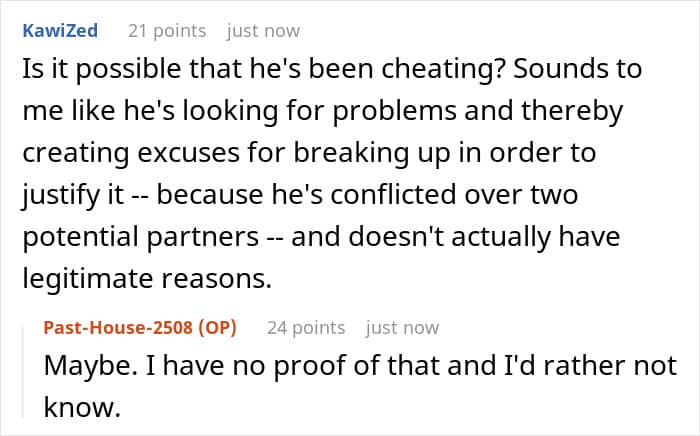The height and width of the screenshot is (436, 700).
Task: Click the 24 points score
Action: click(x=306, y=328)
